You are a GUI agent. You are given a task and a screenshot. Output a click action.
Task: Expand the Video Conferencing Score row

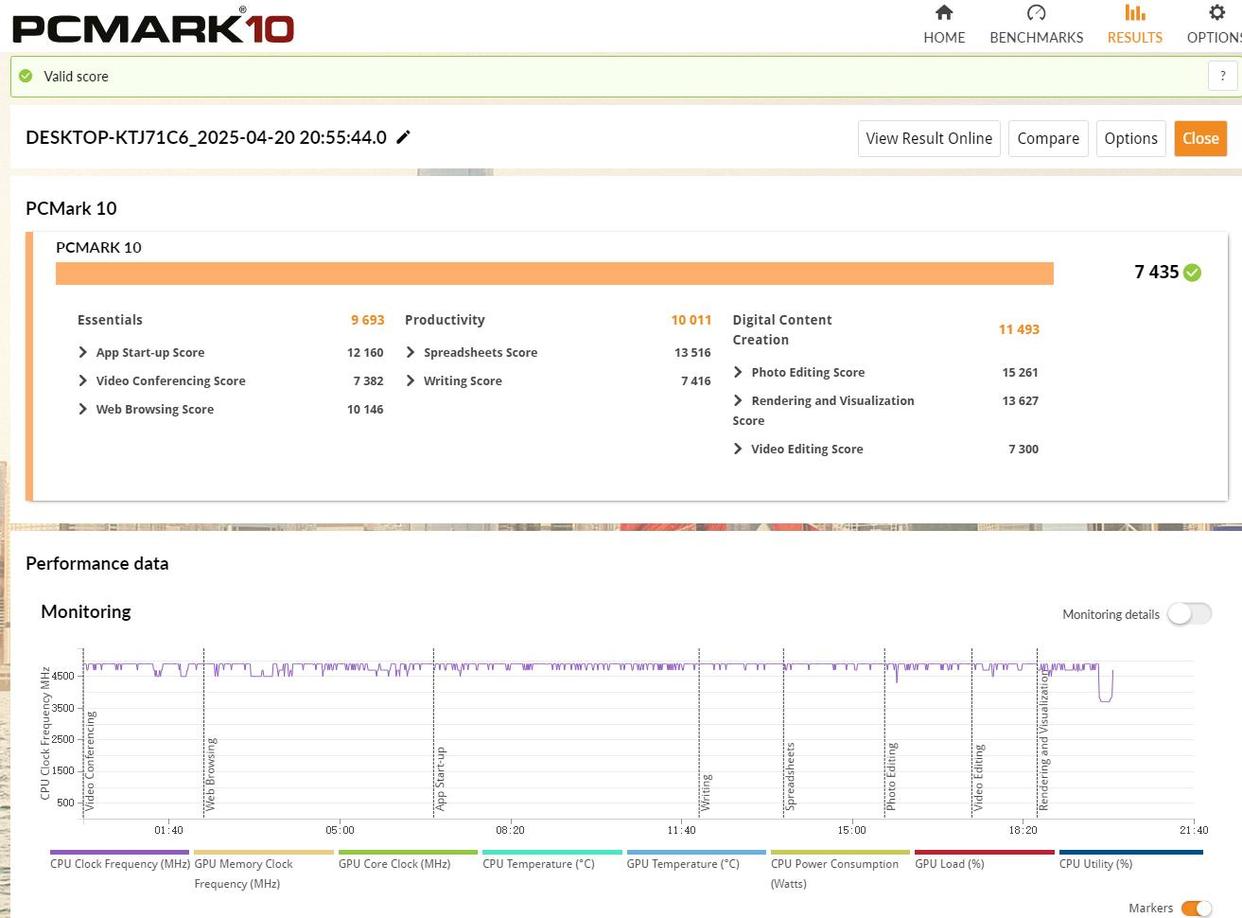tap(83, 381)
